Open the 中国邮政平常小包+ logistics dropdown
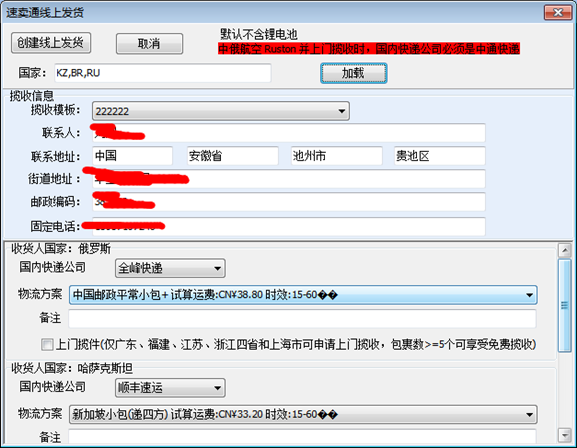 [x=303, y=294]
